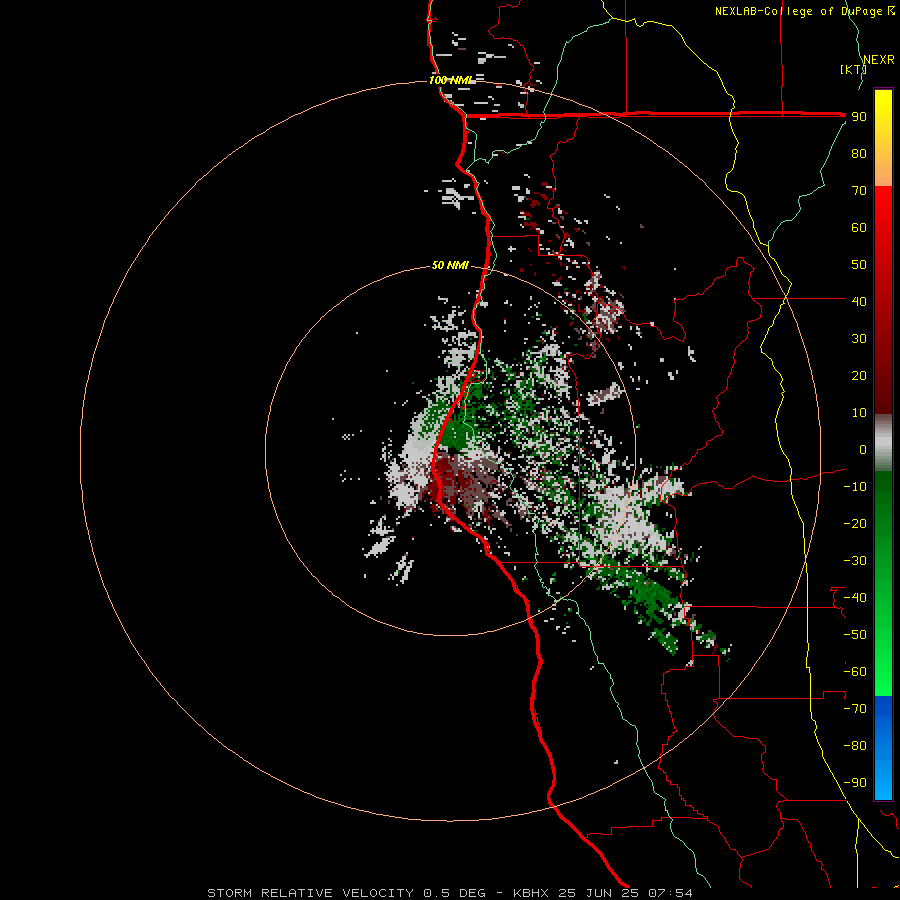Pick the gray zero-velocity segment of the color bar
Viewport: 900px width, 900px height.
883,443
